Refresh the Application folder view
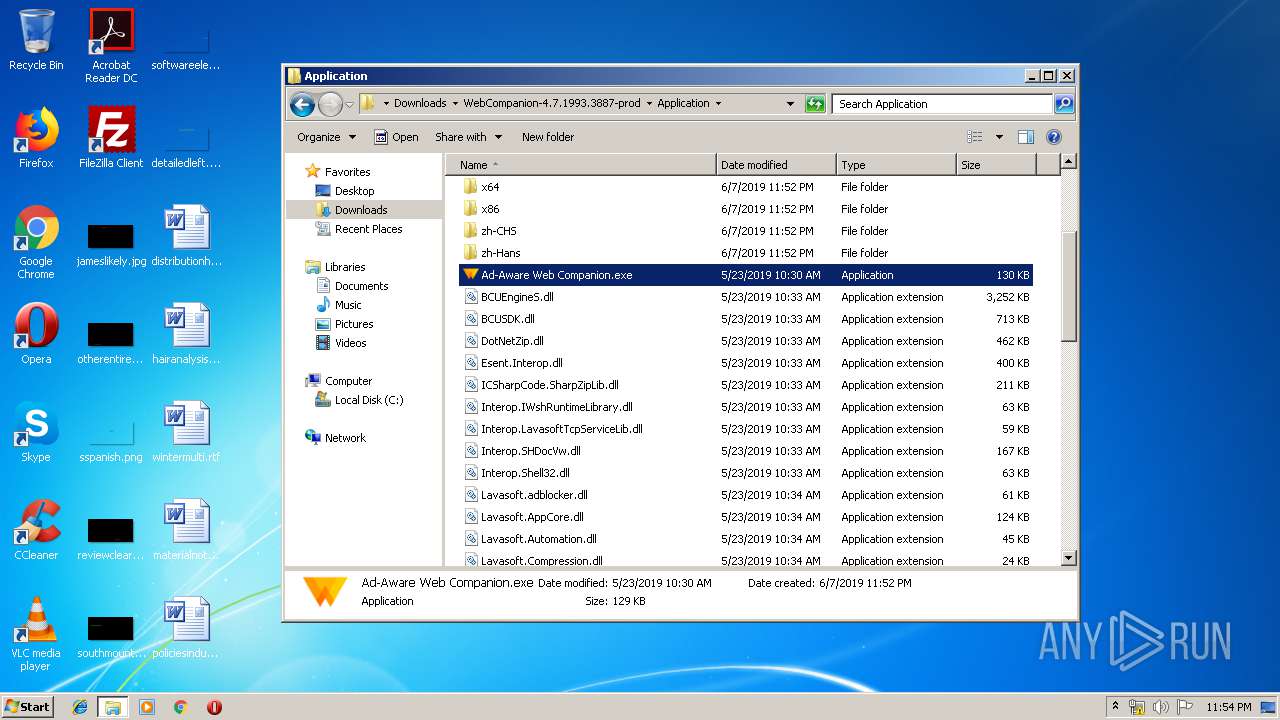 tap(815, 104)
